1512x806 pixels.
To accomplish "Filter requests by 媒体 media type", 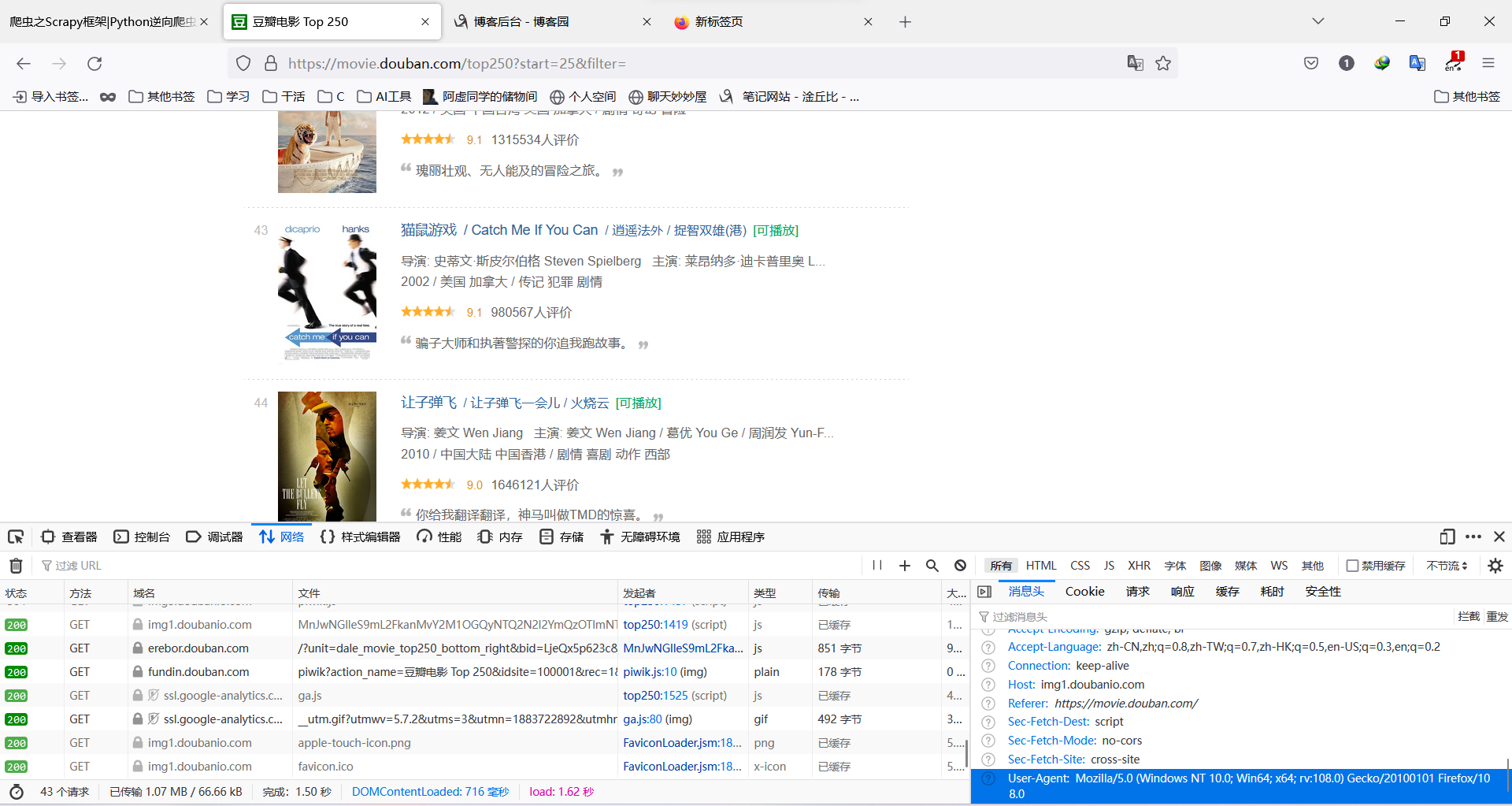I will click(1246, 566).
